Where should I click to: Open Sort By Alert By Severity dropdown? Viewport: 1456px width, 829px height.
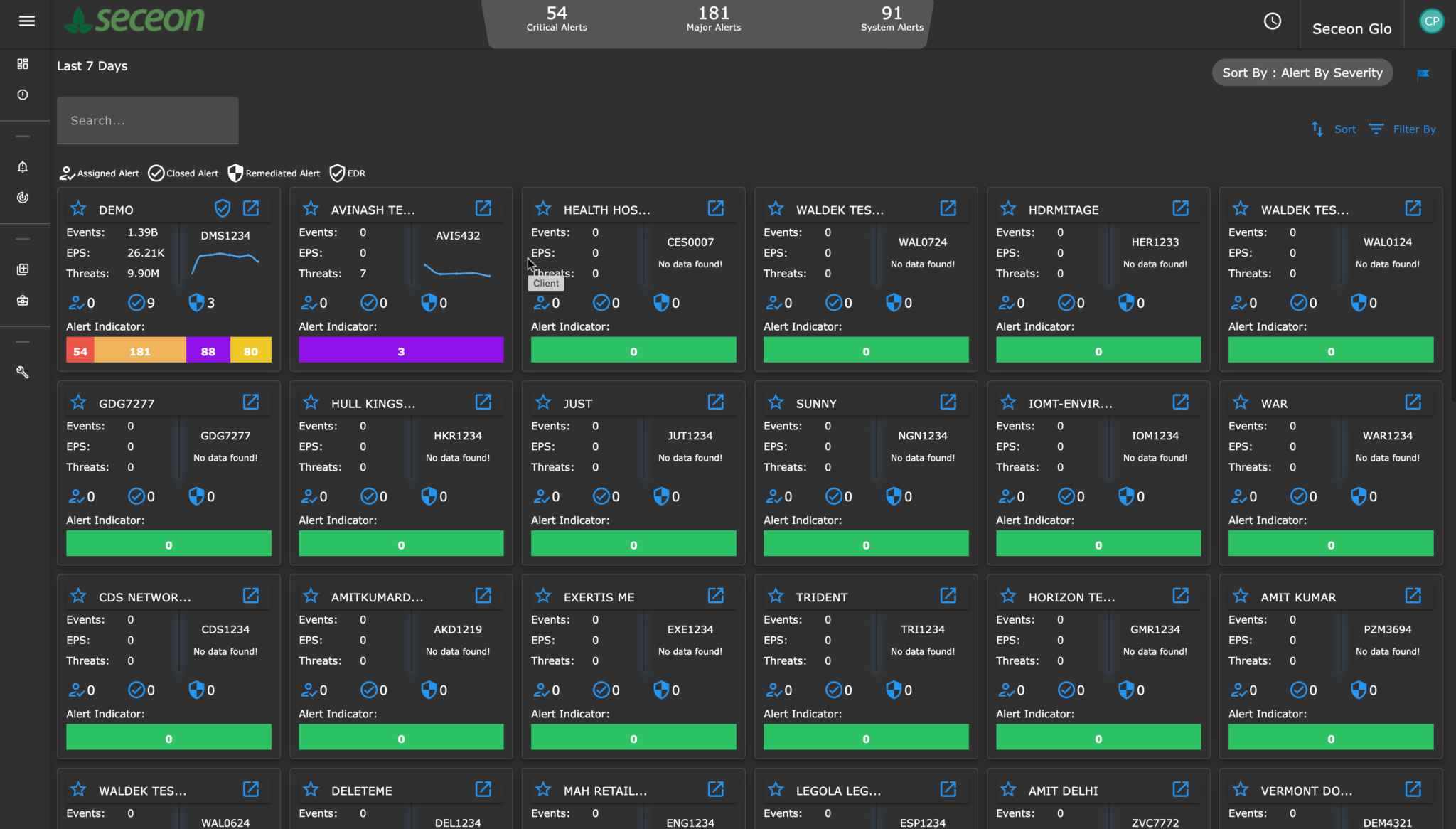[1302, 73]
